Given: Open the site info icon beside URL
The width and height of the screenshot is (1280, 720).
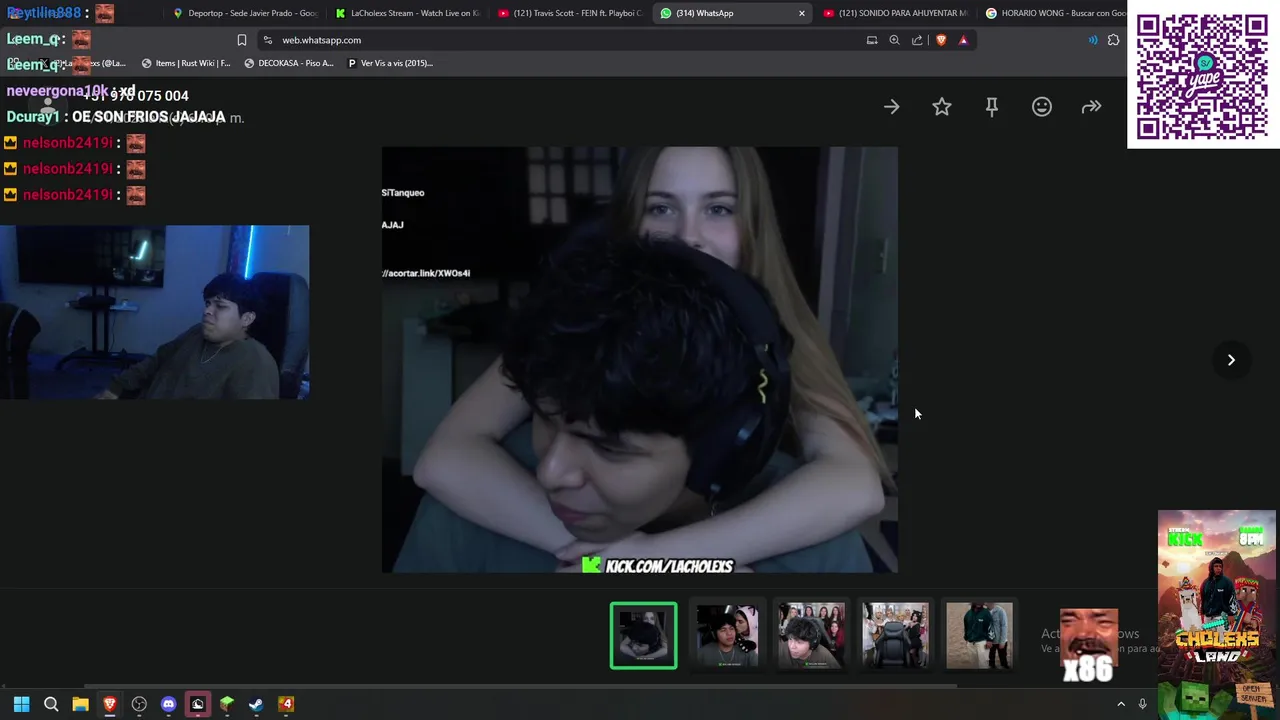Looking at the screenshot, I should click(x=267, y=40).
